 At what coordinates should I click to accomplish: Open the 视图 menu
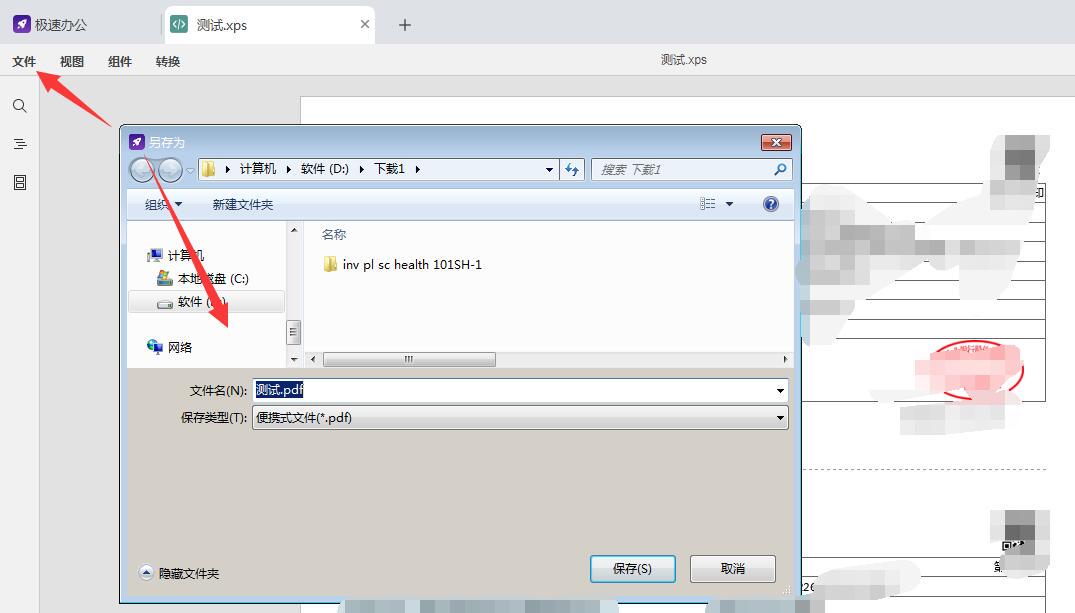tap(71, 62)
